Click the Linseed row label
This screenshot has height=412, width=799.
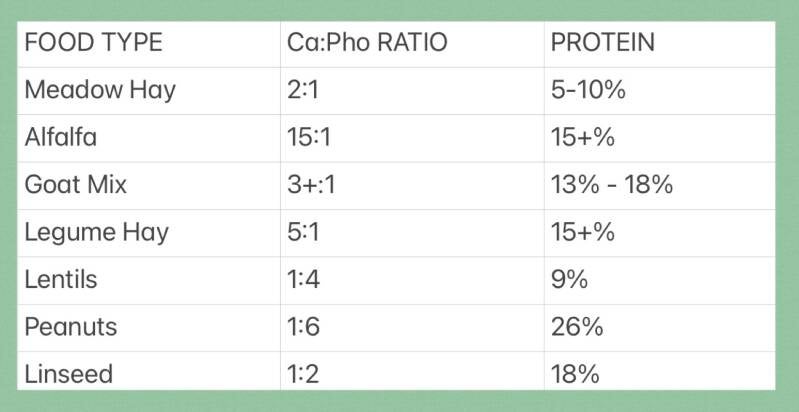[x=68, y=374]
